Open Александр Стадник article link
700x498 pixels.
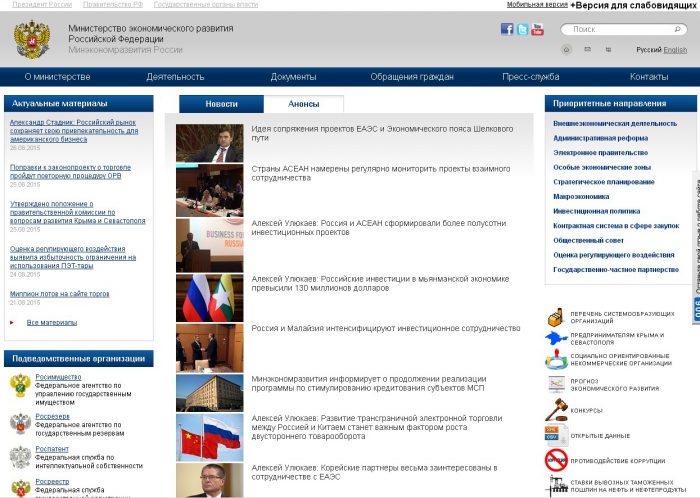(74, 131)
